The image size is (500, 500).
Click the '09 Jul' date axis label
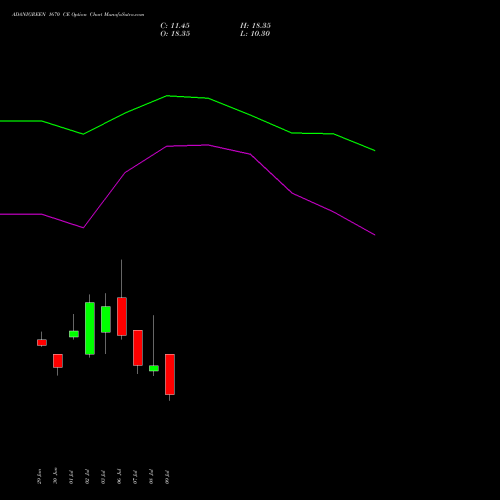(x=167, y=477)
